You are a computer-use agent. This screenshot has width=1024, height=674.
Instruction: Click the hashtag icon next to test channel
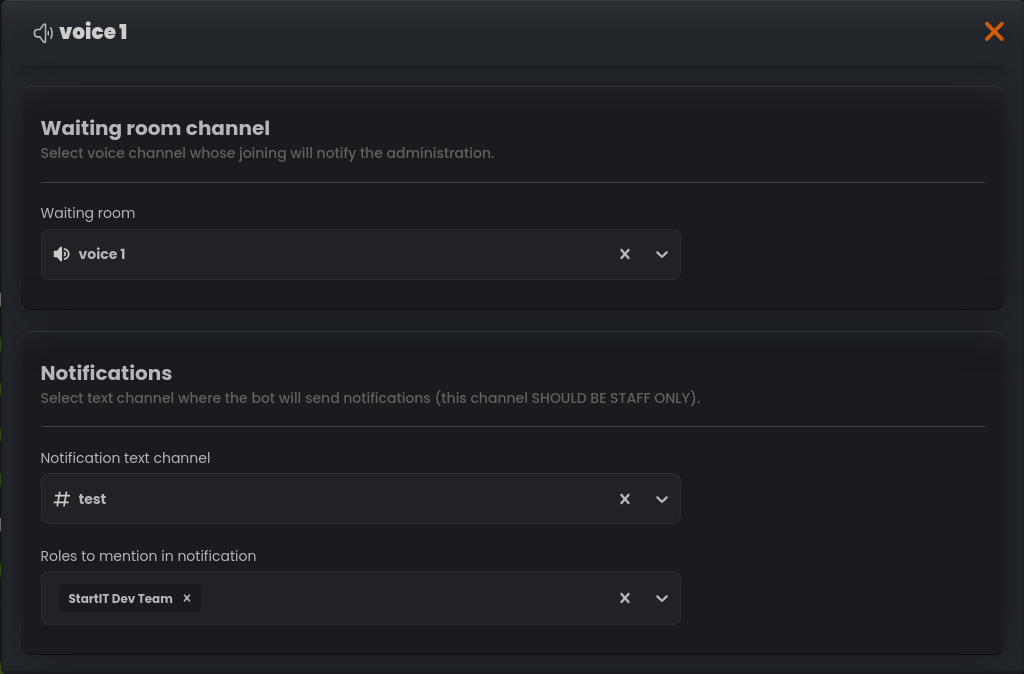[x=61, y=498]
